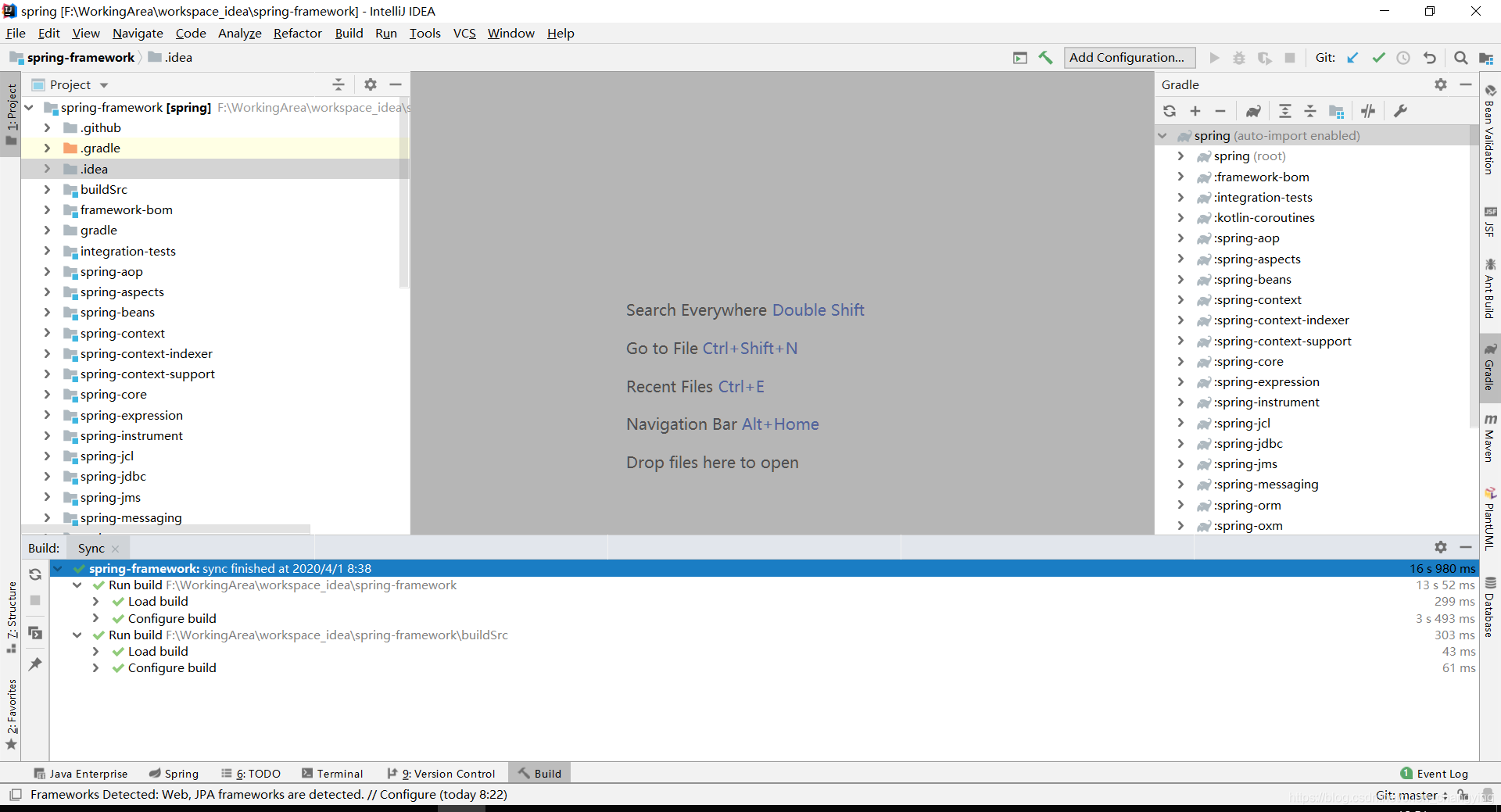The image size is (1501, 812).
Task: Open Build panel gear settings
Action: (1441, 547)
